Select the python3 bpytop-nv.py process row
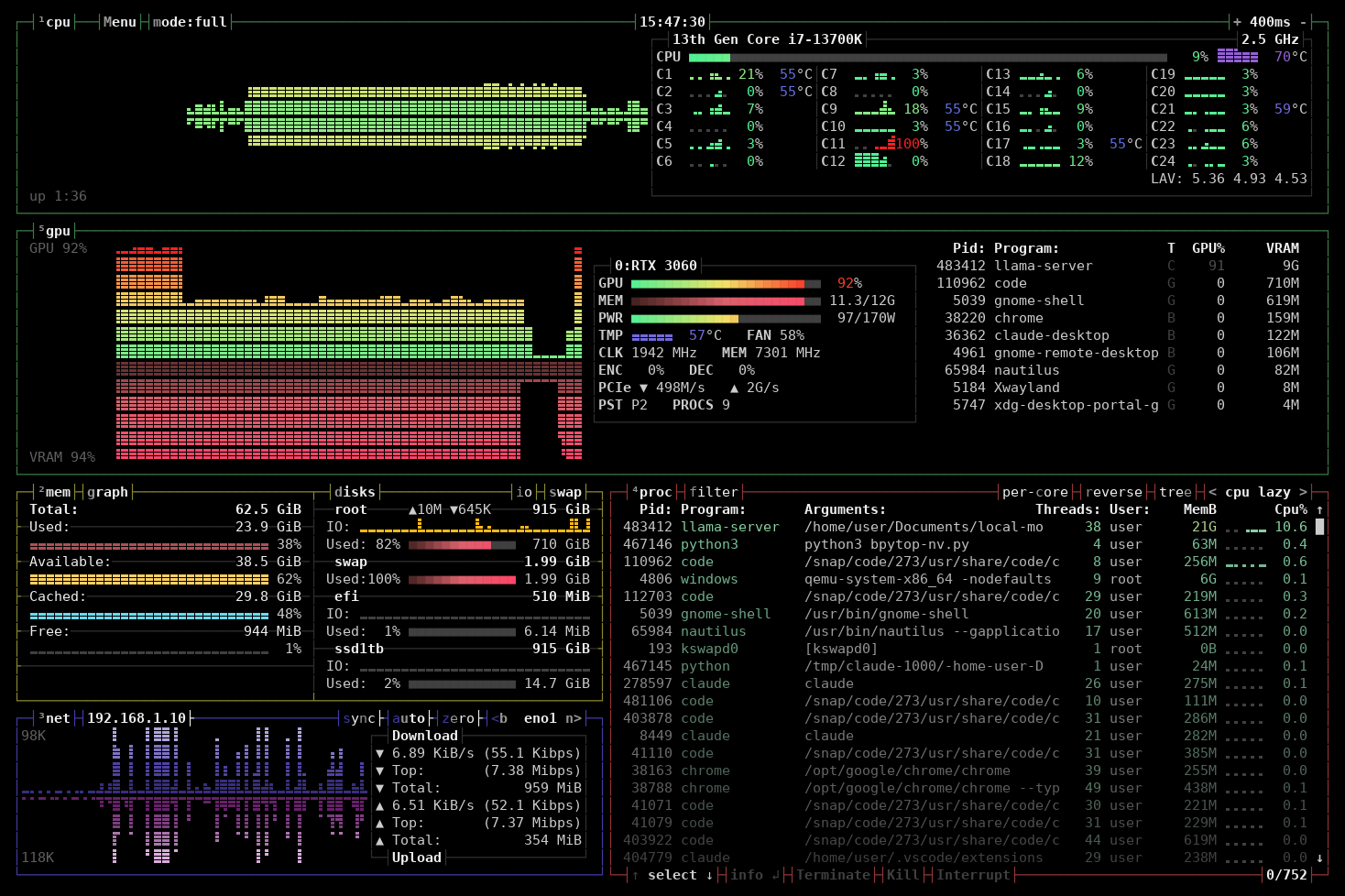Image resolution: width=1345 pixels, height=896 pixels. click(x=965, y=544)
